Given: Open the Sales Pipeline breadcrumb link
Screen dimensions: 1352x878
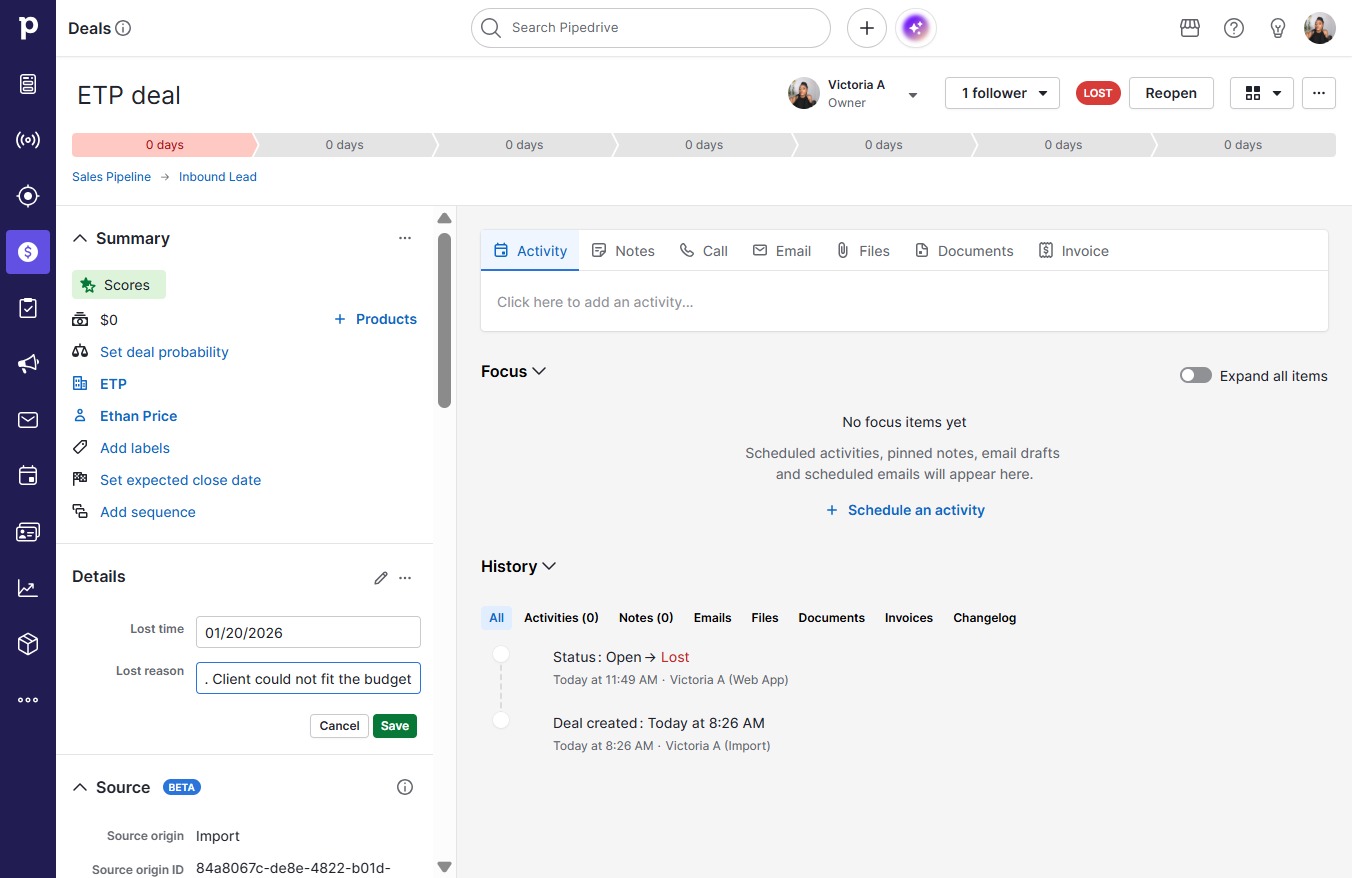Looking at the screenshot, I should coord(111,177).
